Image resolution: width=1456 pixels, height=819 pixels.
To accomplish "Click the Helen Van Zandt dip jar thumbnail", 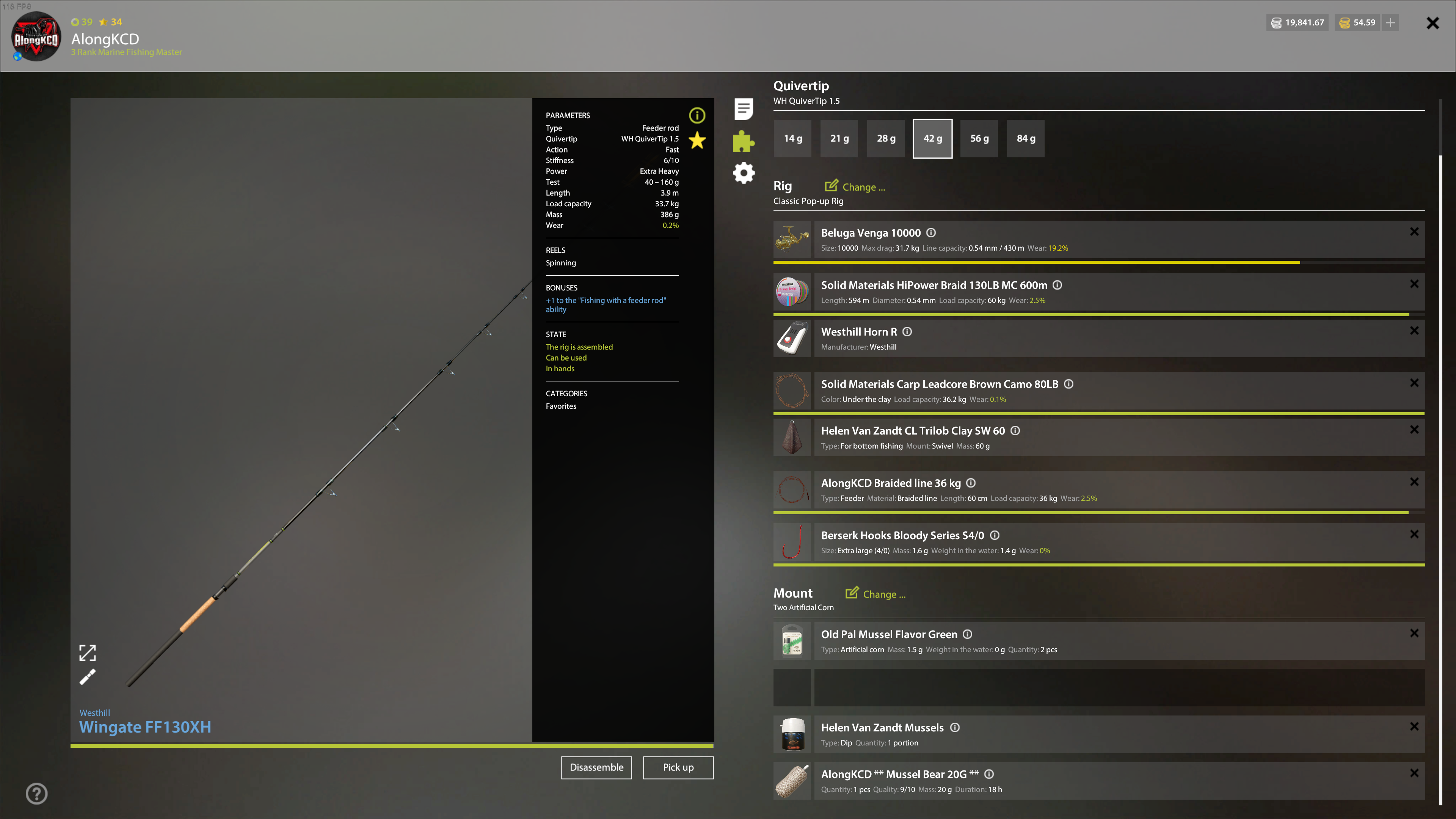I will click(792, 734).
